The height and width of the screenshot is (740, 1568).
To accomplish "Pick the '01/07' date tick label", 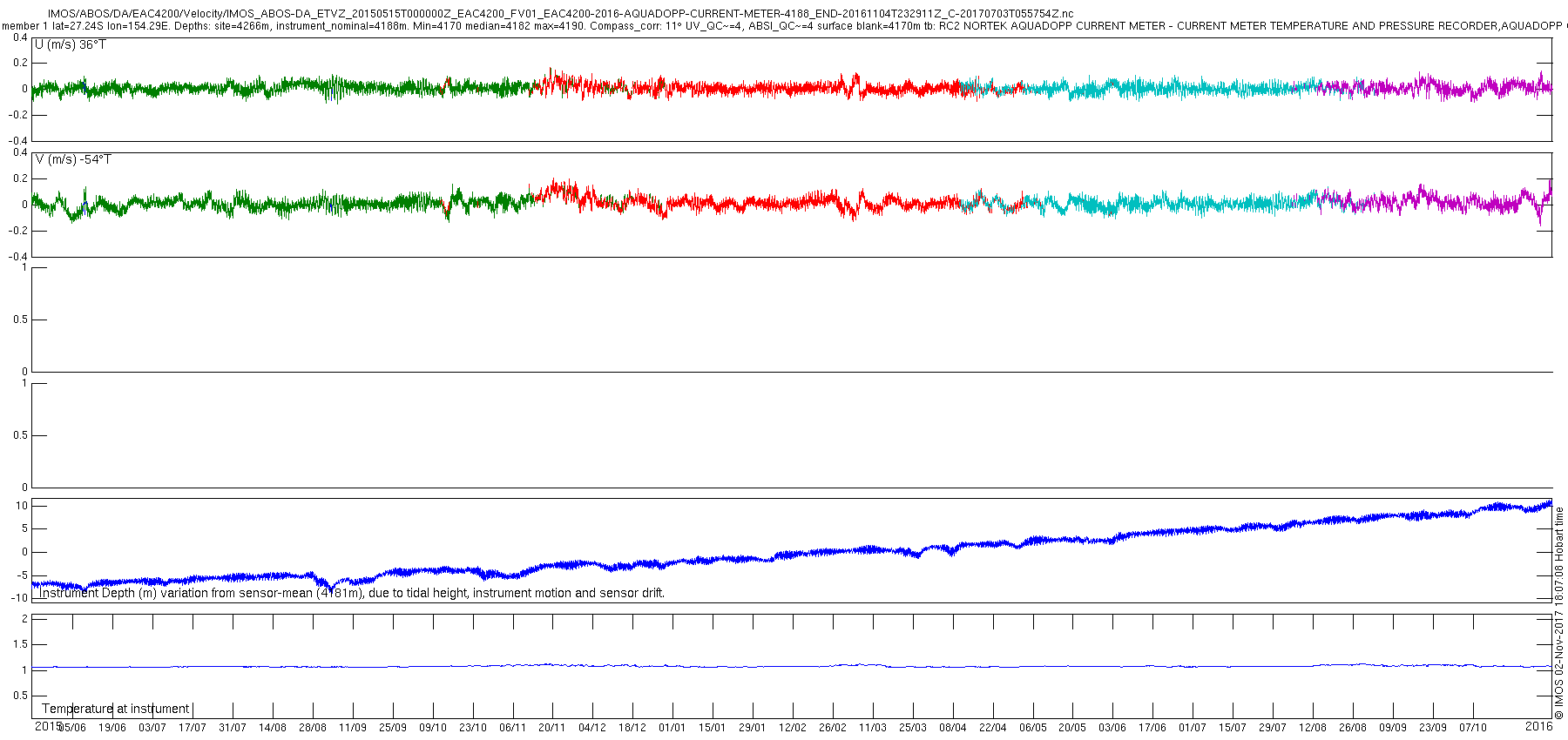I will pos(1192,728).
